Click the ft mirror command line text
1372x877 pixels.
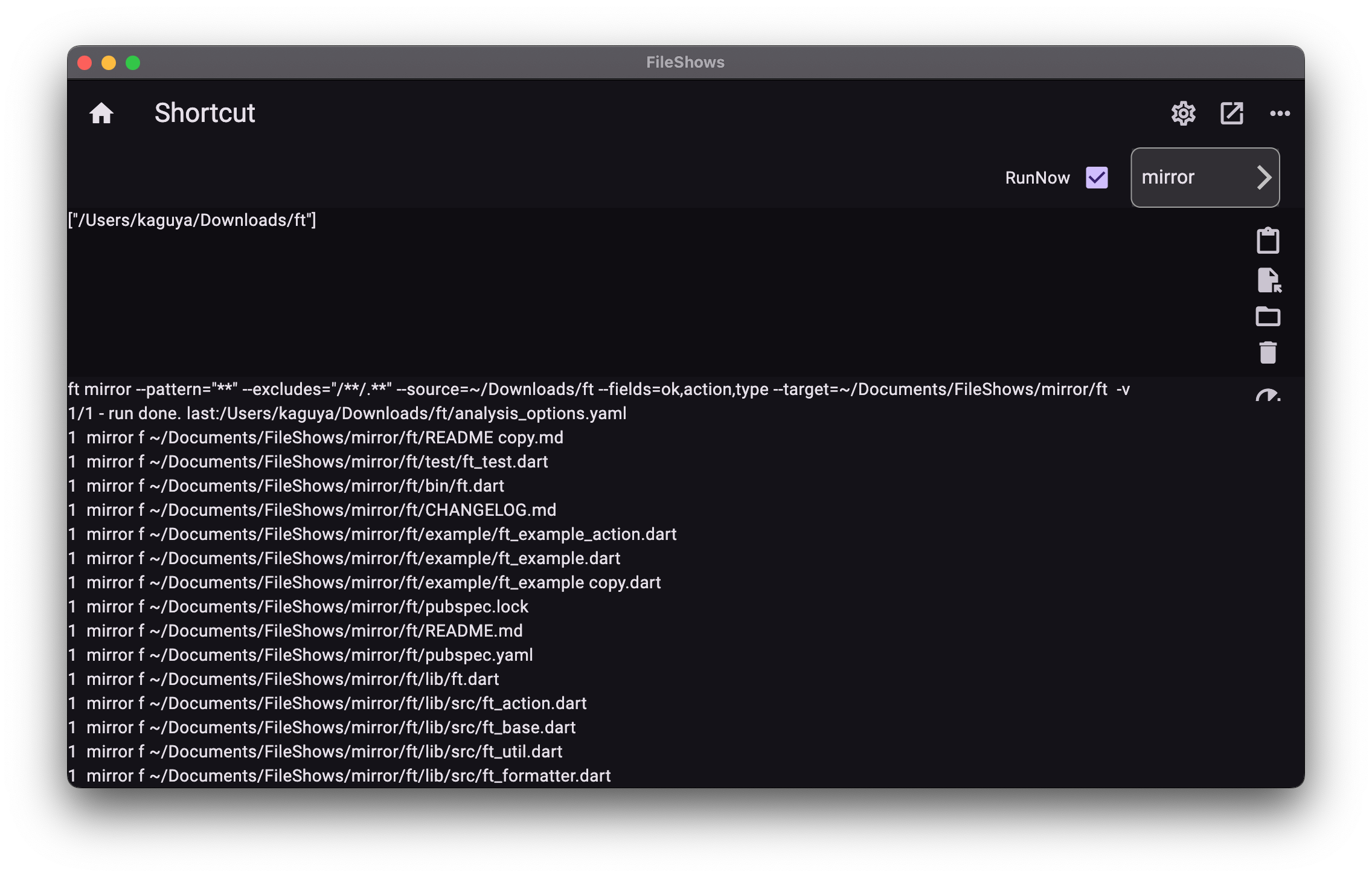(598, 390)
